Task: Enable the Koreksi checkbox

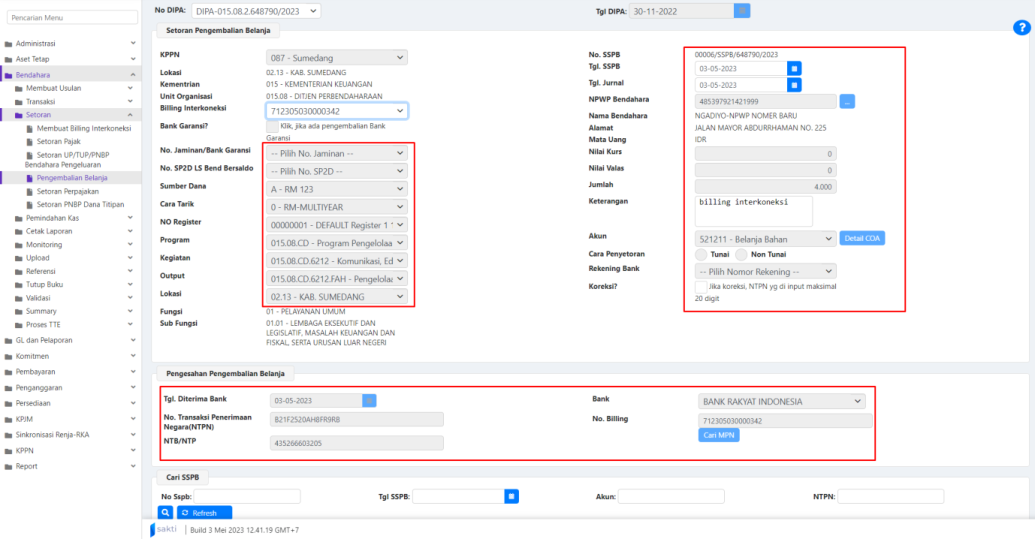Action: pos(702,286)
